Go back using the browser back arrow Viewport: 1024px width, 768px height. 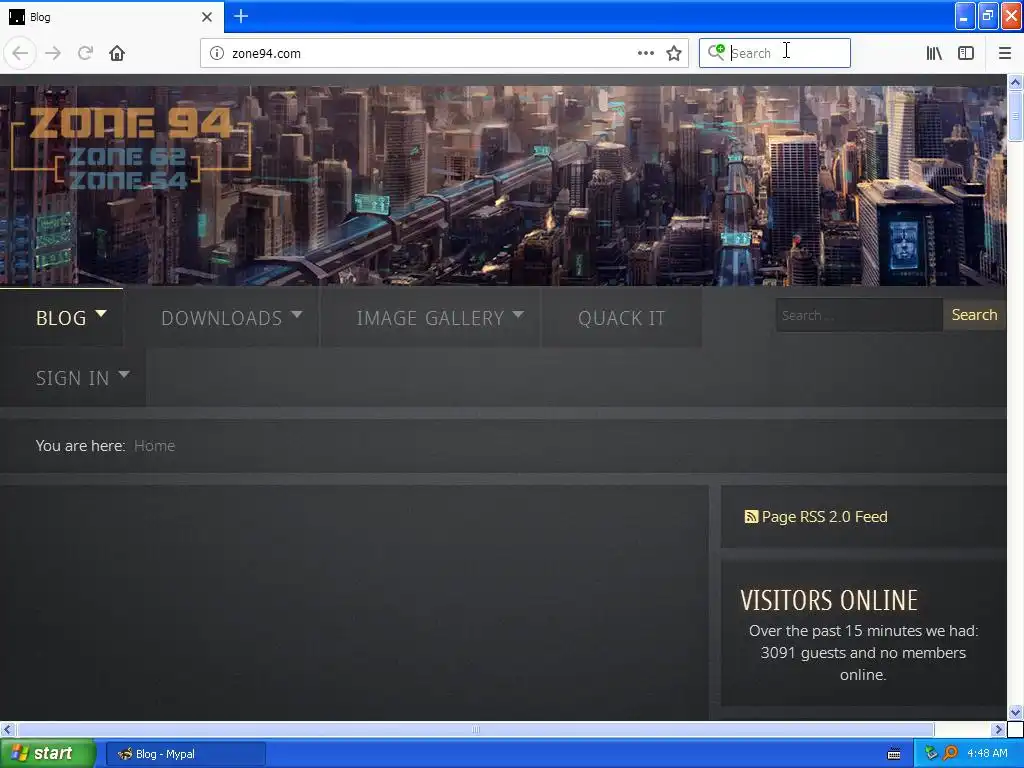point(20,53)
